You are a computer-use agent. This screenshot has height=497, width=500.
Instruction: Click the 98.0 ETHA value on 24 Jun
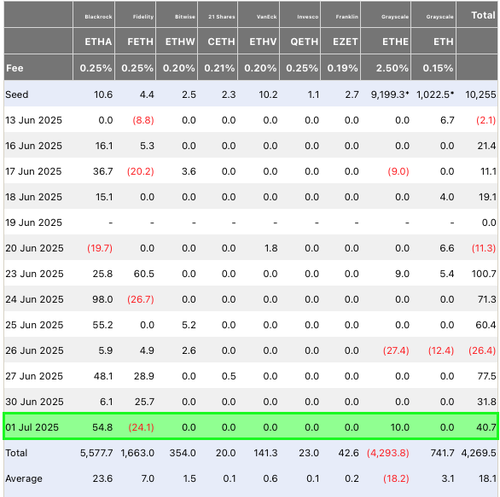point(103,300)
